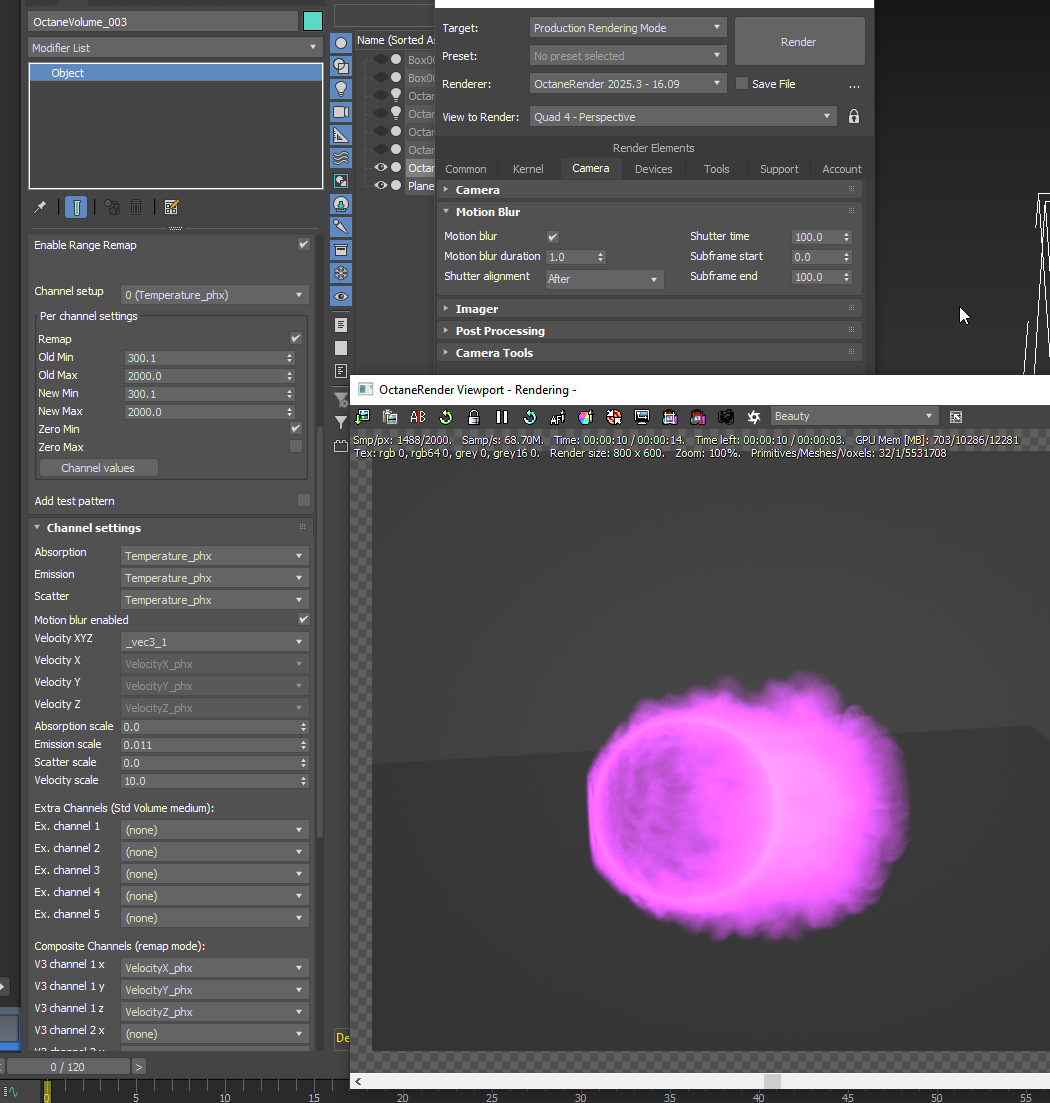Screen dimensions: 1050x1103
Task: Open the aperture shutter icon in Octane toolbar
Action: click(x=754, y=417)
